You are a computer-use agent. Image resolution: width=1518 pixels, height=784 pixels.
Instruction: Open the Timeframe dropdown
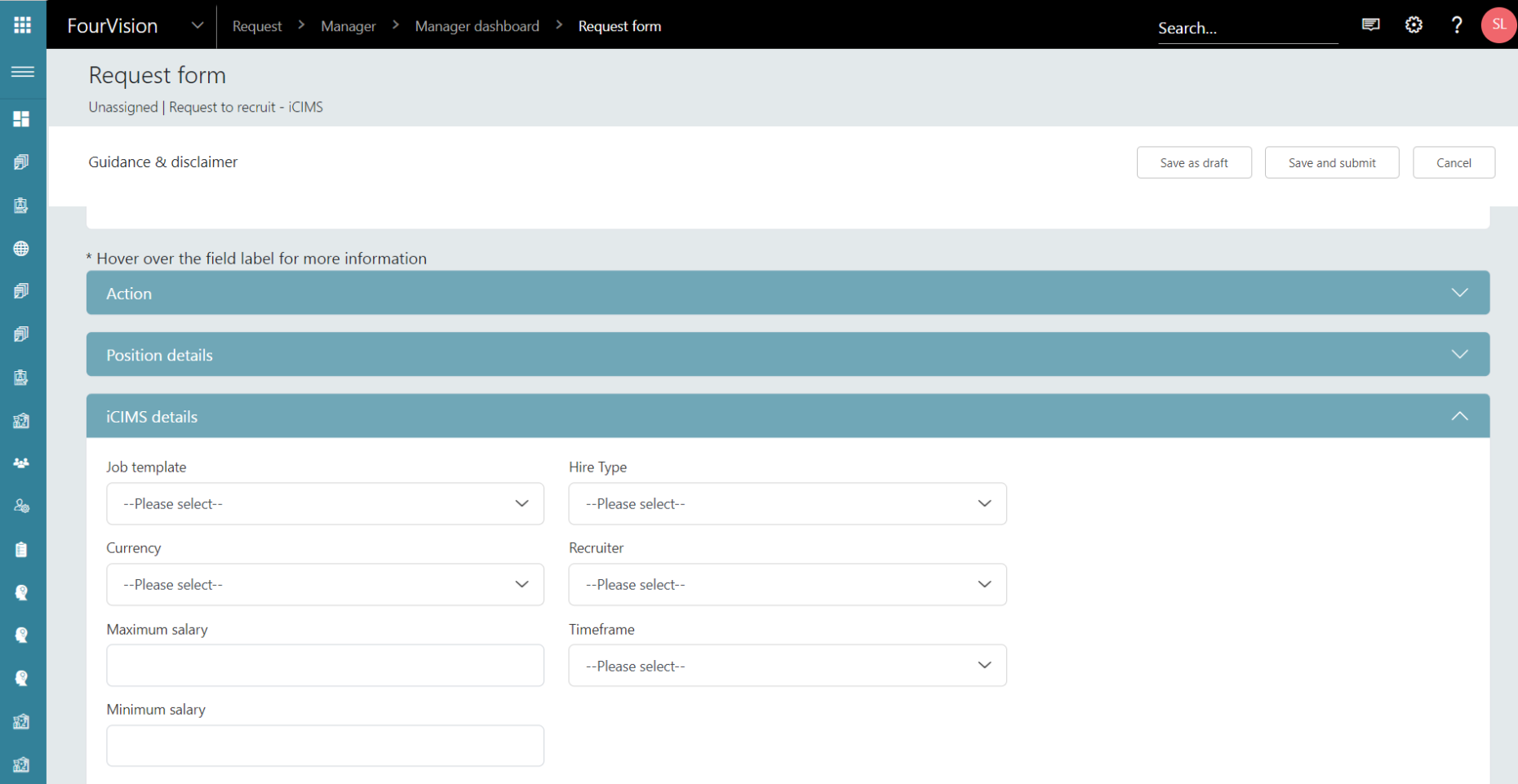[788, 666]
